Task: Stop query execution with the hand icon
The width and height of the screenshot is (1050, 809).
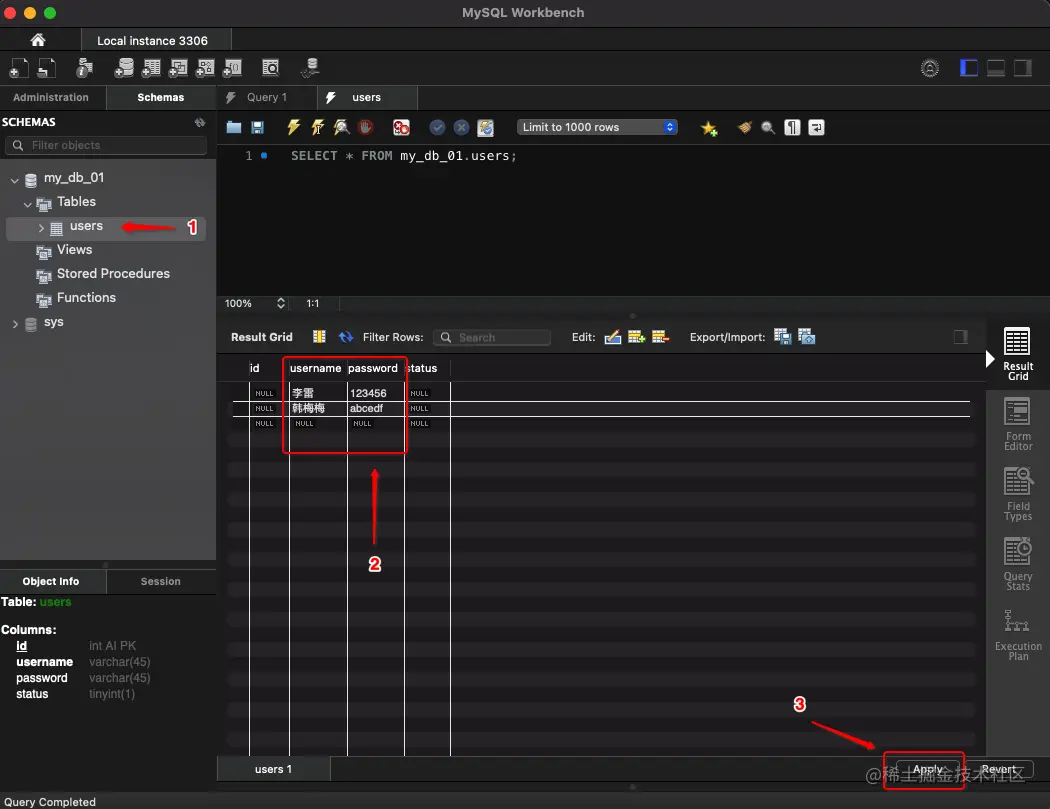Action: (x=366, y=127)
